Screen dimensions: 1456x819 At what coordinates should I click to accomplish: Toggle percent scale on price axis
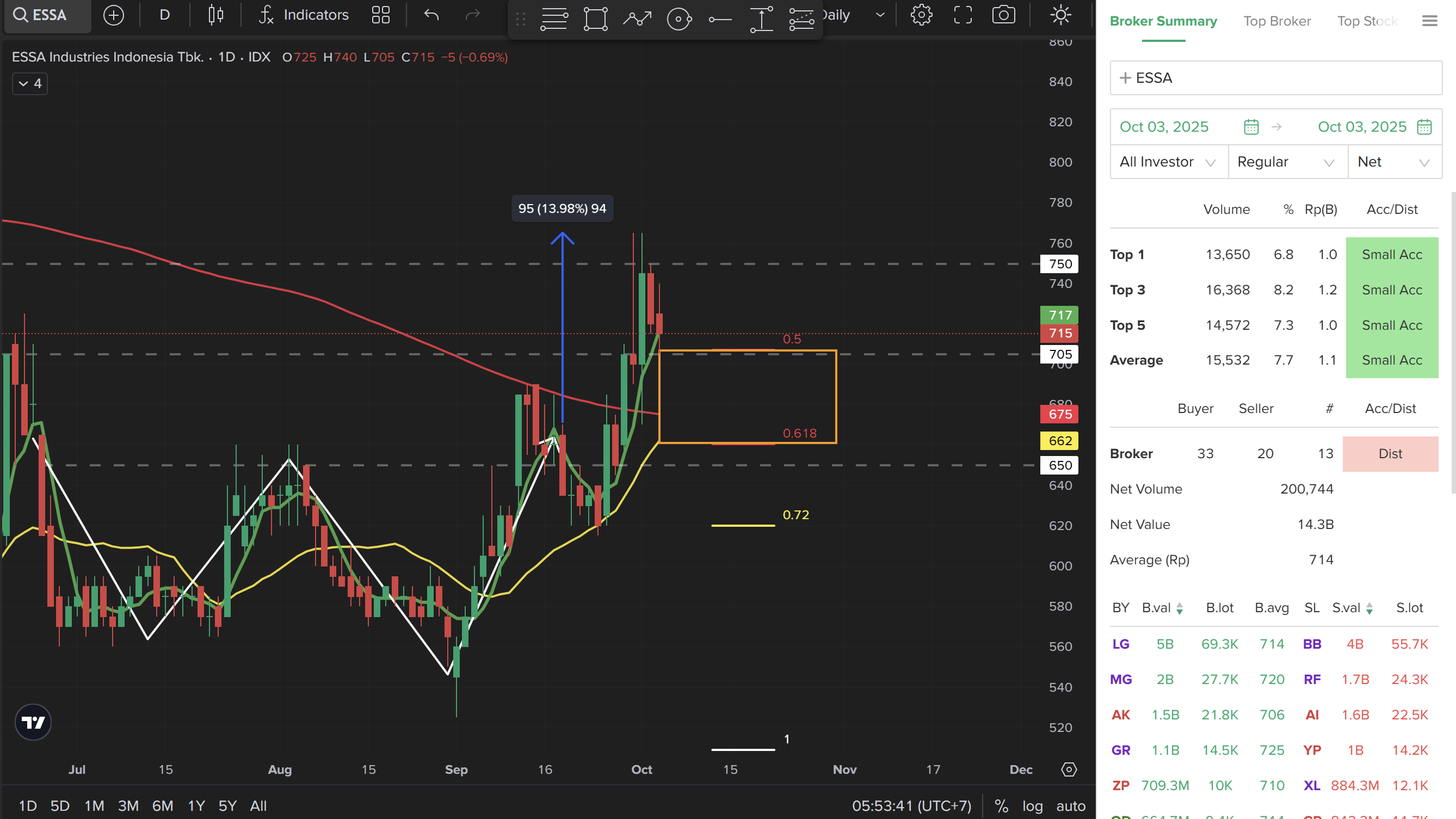click(1001, 805)
